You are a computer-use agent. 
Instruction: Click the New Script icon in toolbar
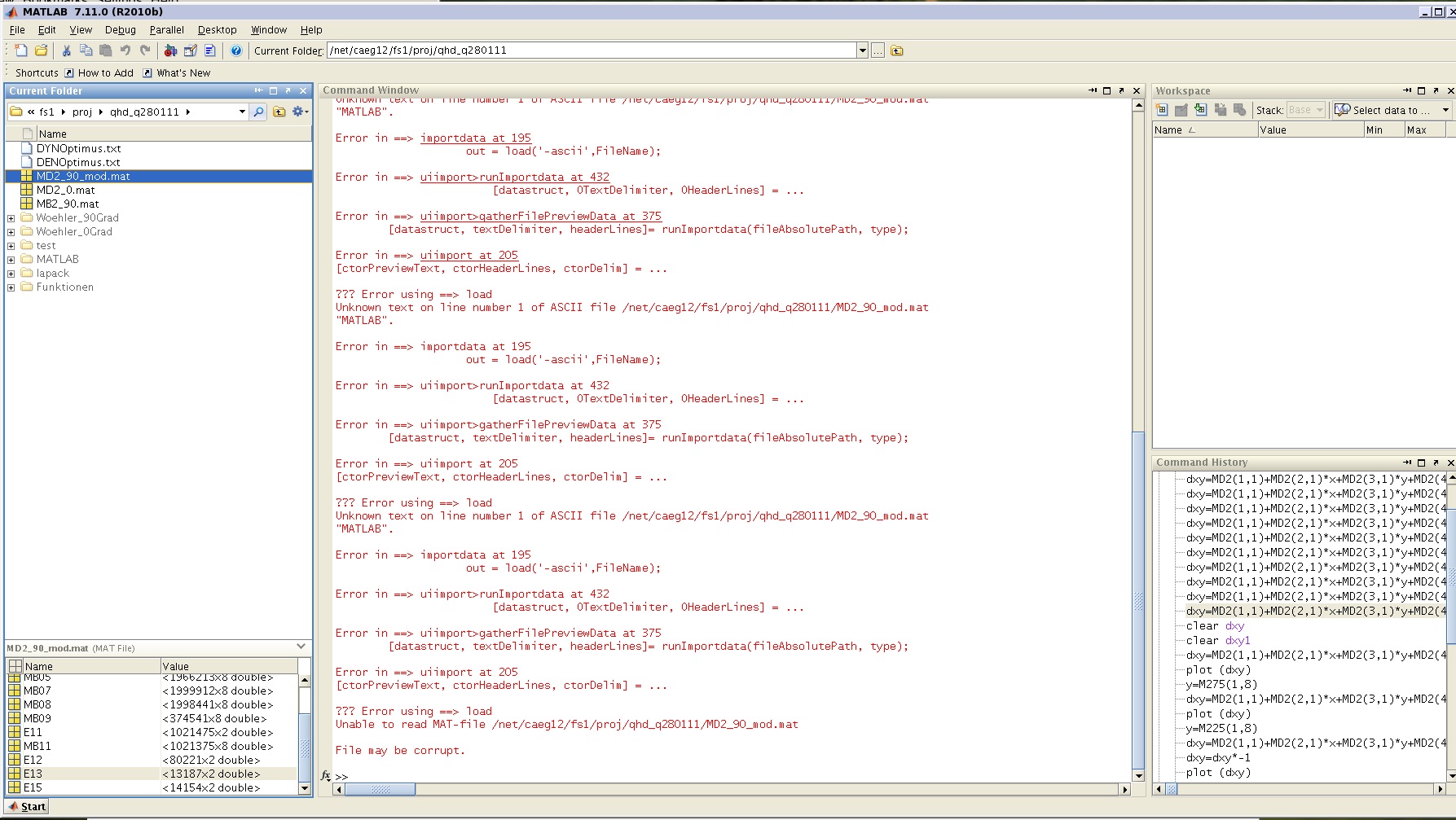click(x=21, y=50)
